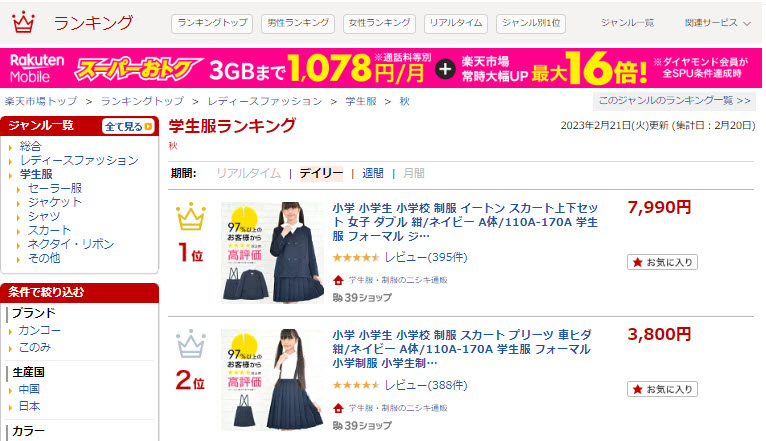Select the デイリー period tab
The width and height of the screenshot is (766, 441).
click(321, 173)
